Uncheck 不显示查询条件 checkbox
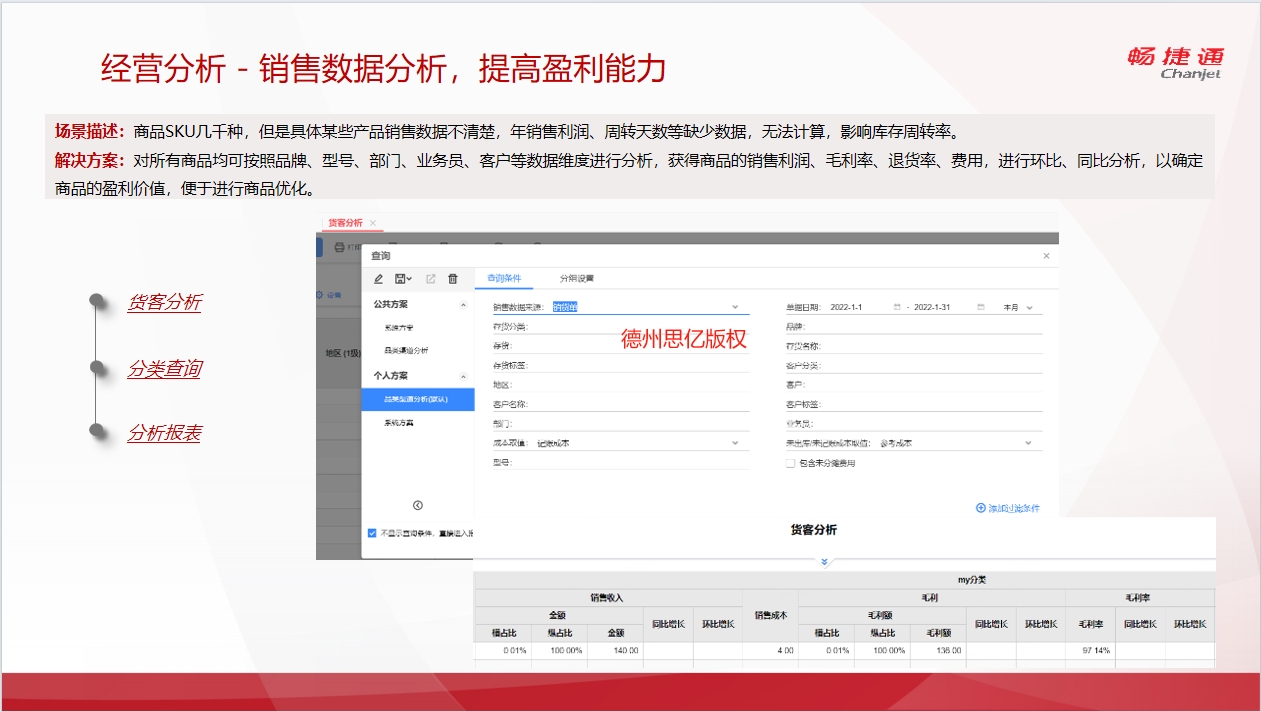This screenshot has width=1261, height=712. [x=372, y=533]
